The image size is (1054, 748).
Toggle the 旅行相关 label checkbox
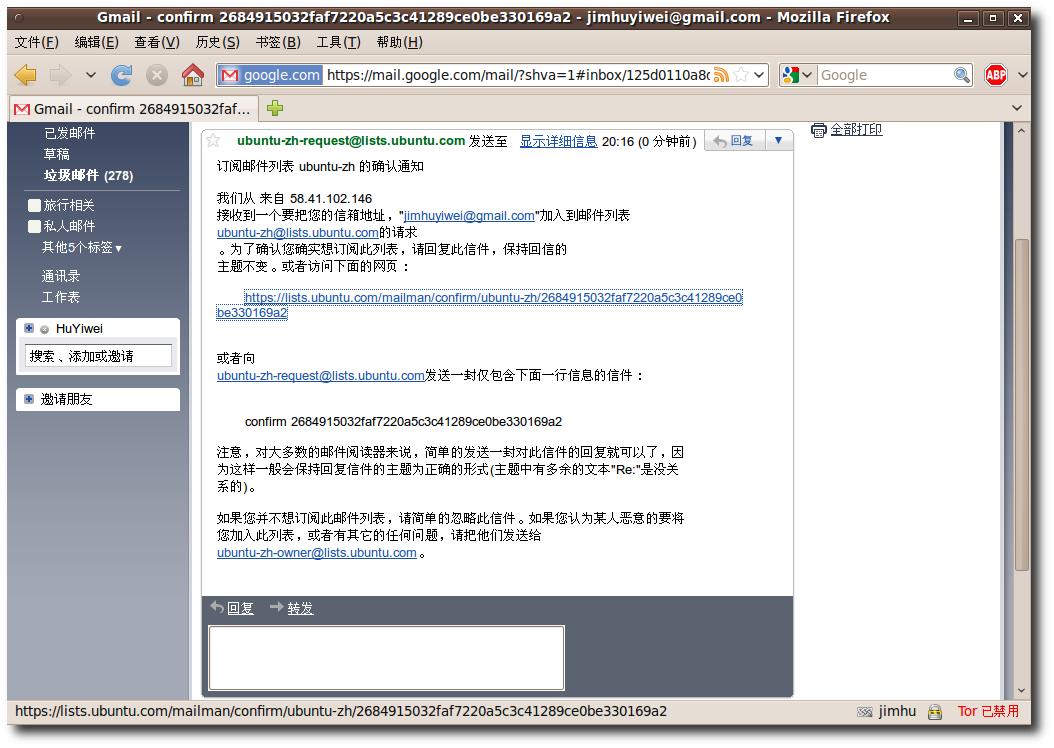[x=34, y=205]
